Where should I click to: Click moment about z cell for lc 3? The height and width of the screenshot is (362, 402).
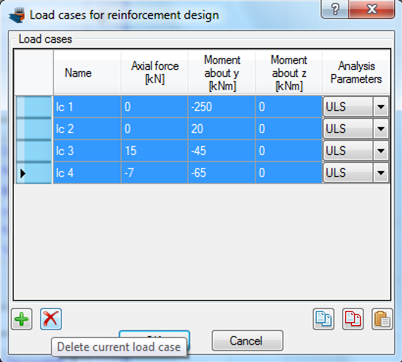pos(289,151)
